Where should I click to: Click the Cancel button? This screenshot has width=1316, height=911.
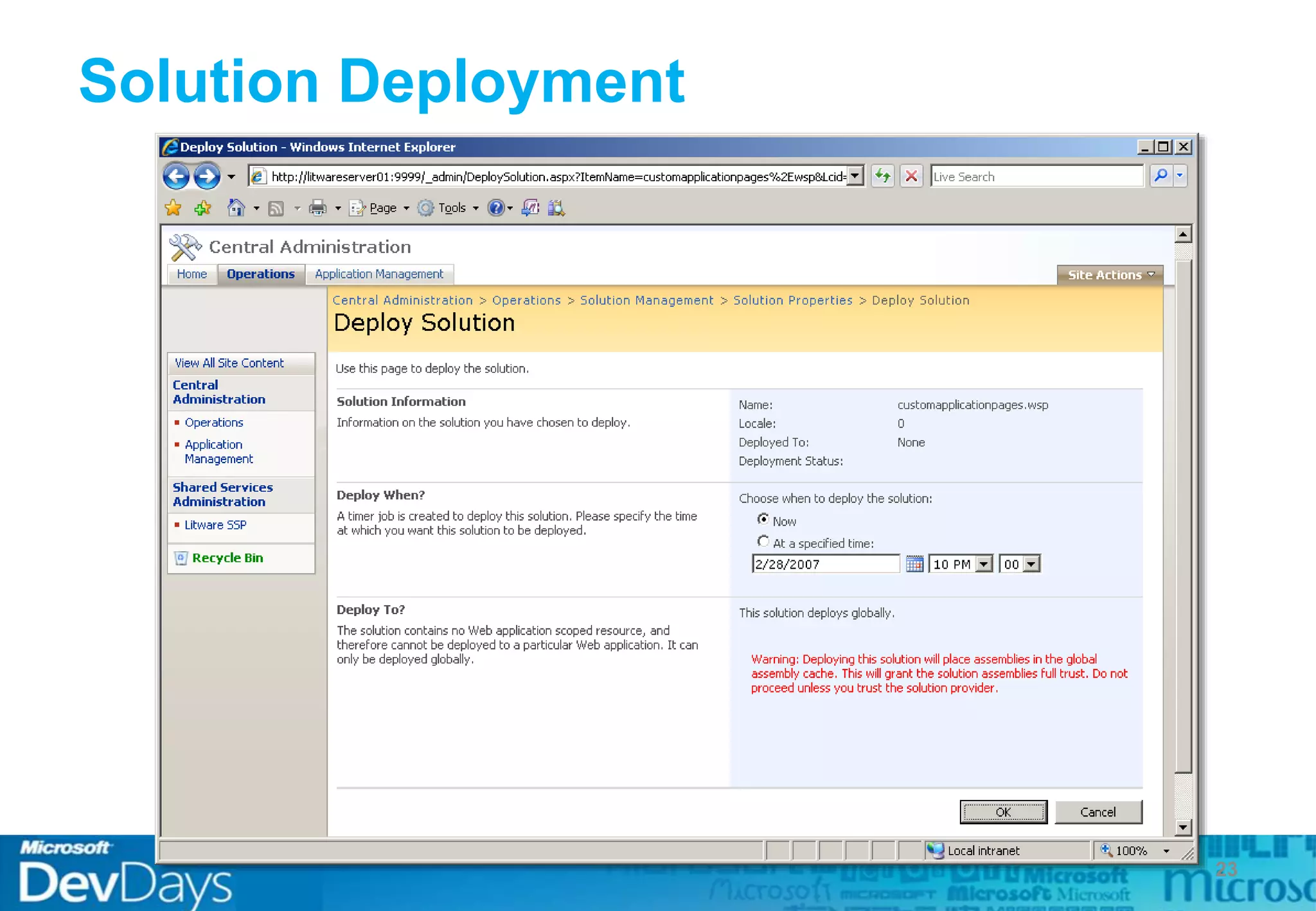coord(1098,812)
